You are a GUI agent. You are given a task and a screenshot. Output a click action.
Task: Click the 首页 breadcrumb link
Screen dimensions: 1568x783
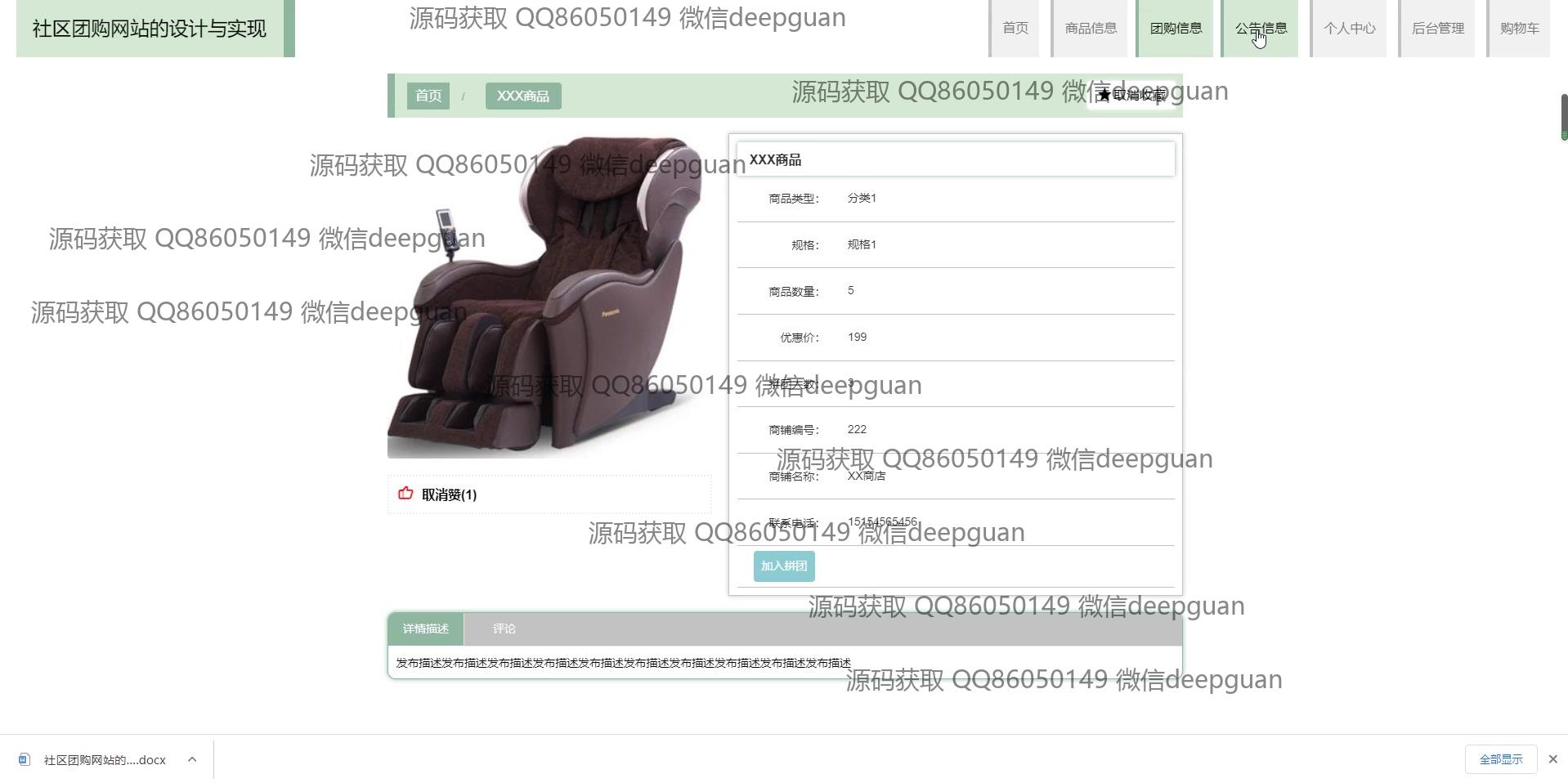click(x=428, y=96)
